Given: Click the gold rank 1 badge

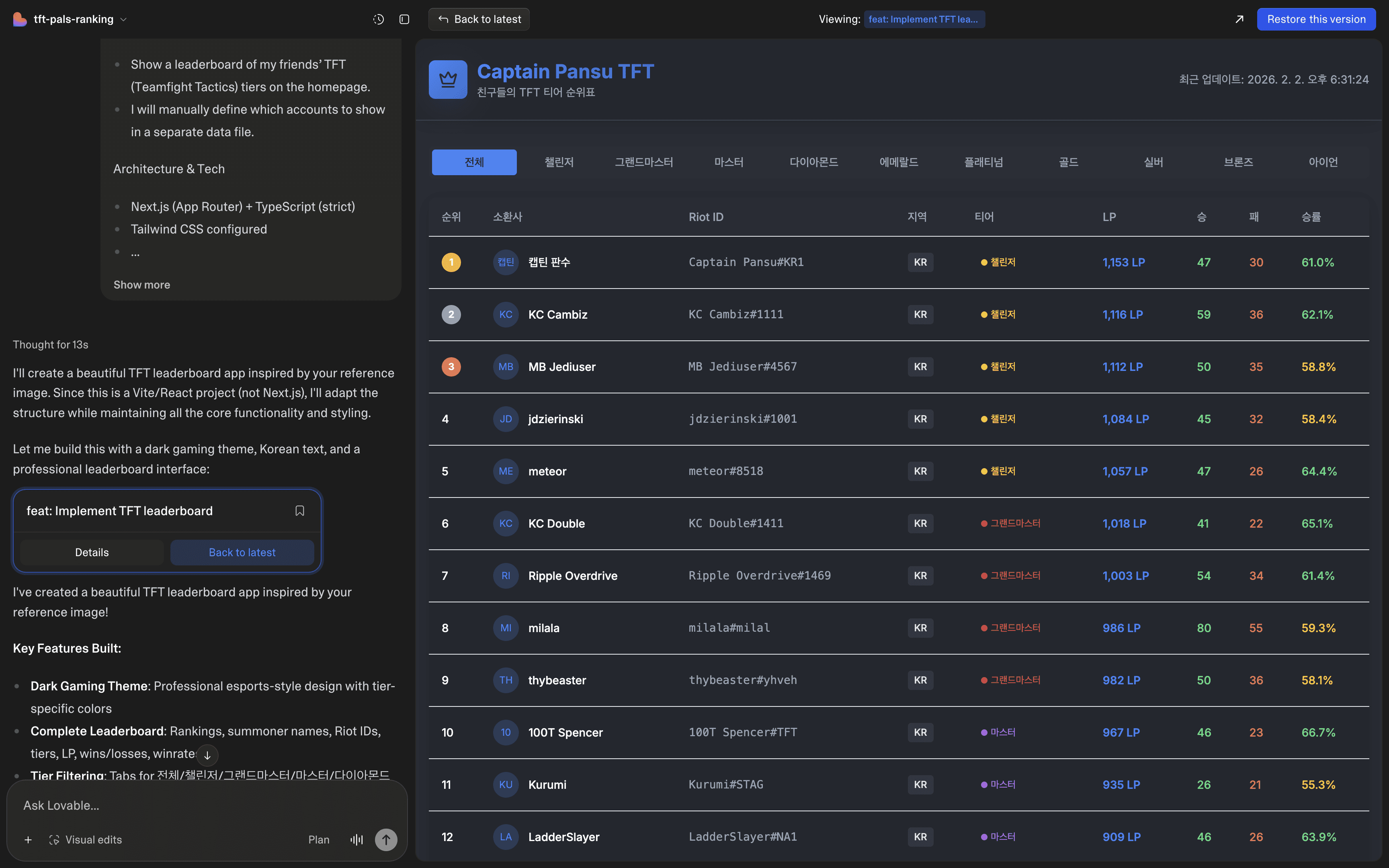Looking at the screenshot, I should click(x=451, y=262).
